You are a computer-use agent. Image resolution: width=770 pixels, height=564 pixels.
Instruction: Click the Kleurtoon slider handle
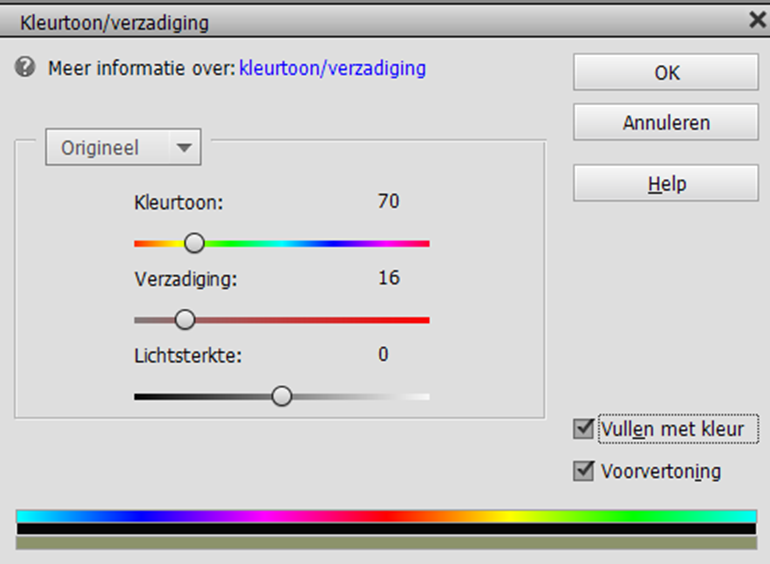(x=194, y=243)
